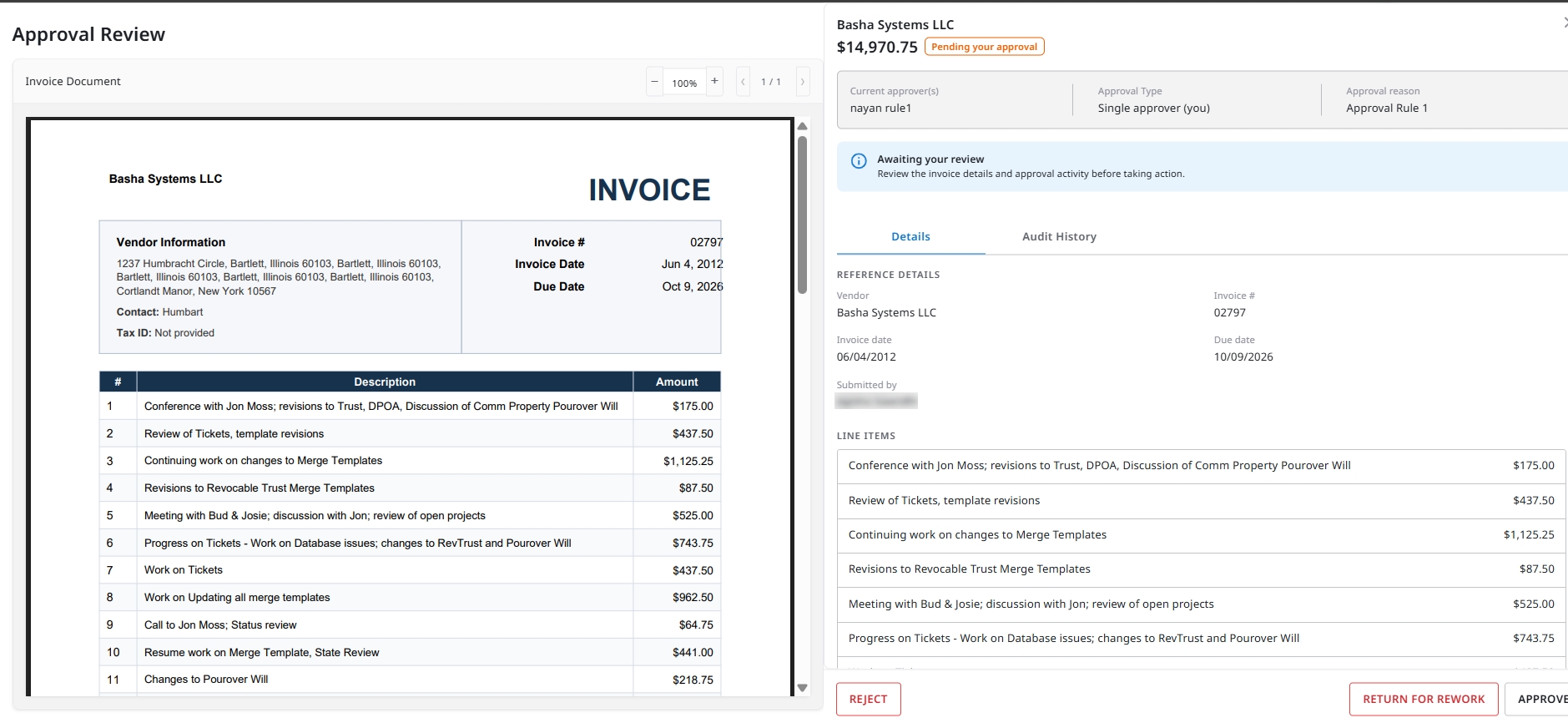Click Single approver (you) value

tap(1153, 109)
